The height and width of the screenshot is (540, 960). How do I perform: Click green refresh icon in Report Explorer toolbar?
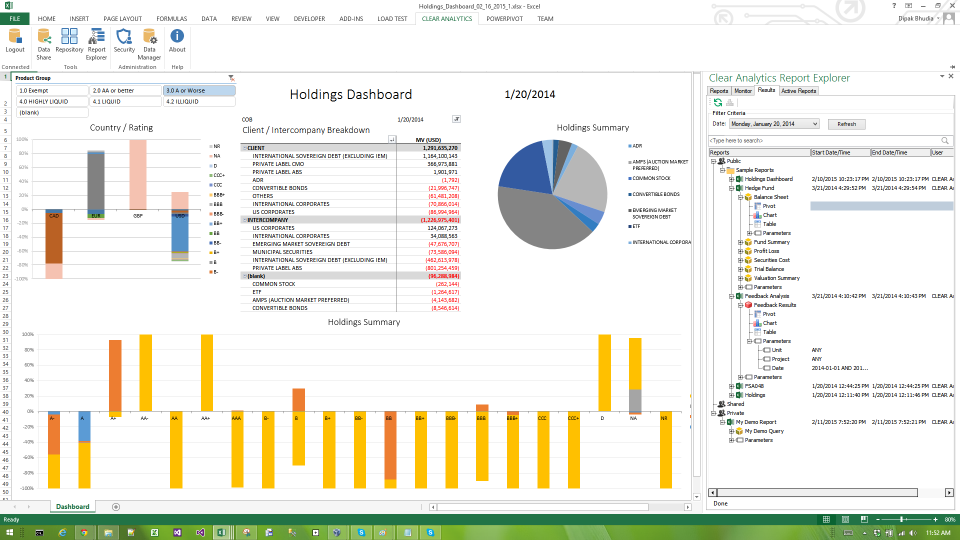coord(718,103)
